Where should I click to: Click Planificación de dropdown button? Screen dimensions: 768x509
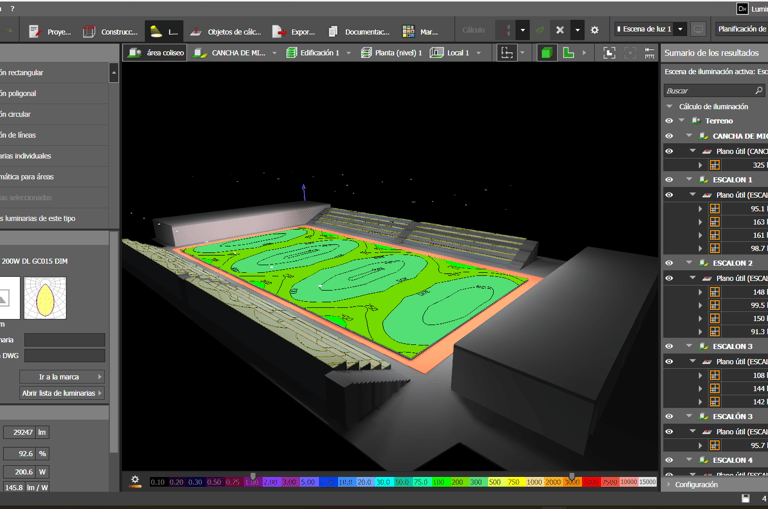pos(742,29)
